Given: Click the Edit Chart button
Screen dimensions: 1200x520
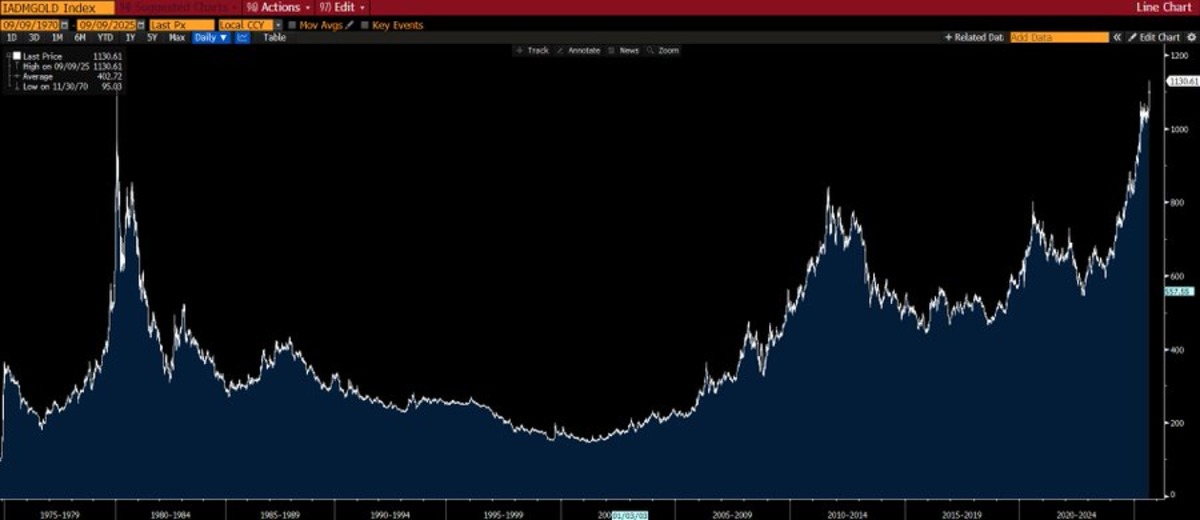Looking at the screenshot, I should point(1153,37).
